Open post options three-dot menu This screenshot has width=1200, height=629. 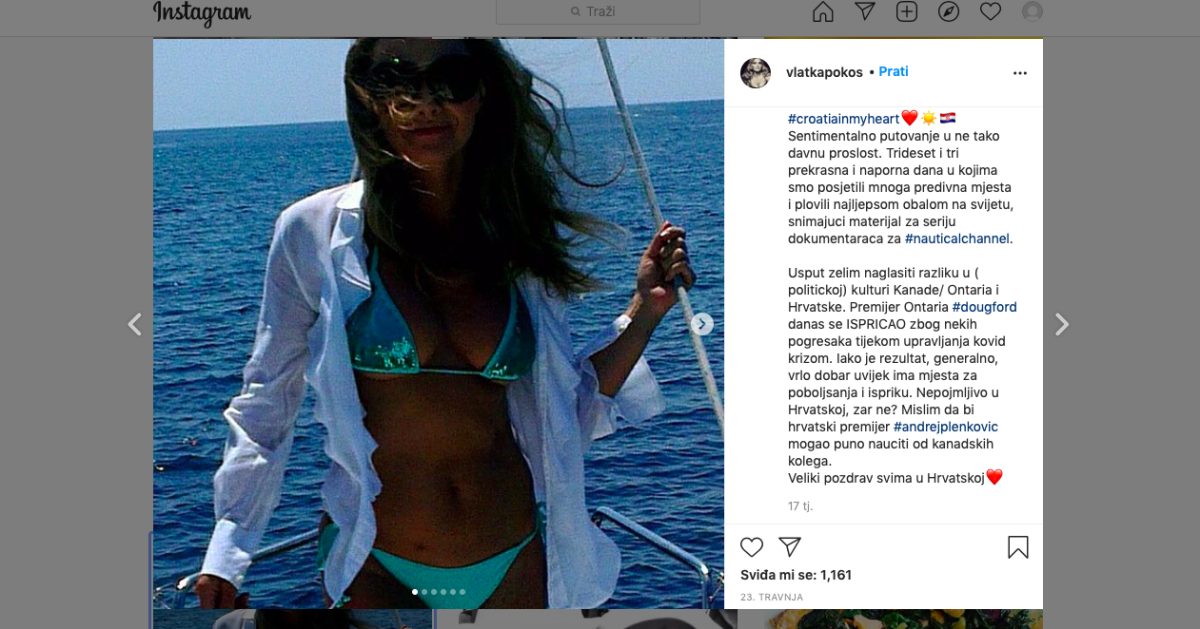1020,73
